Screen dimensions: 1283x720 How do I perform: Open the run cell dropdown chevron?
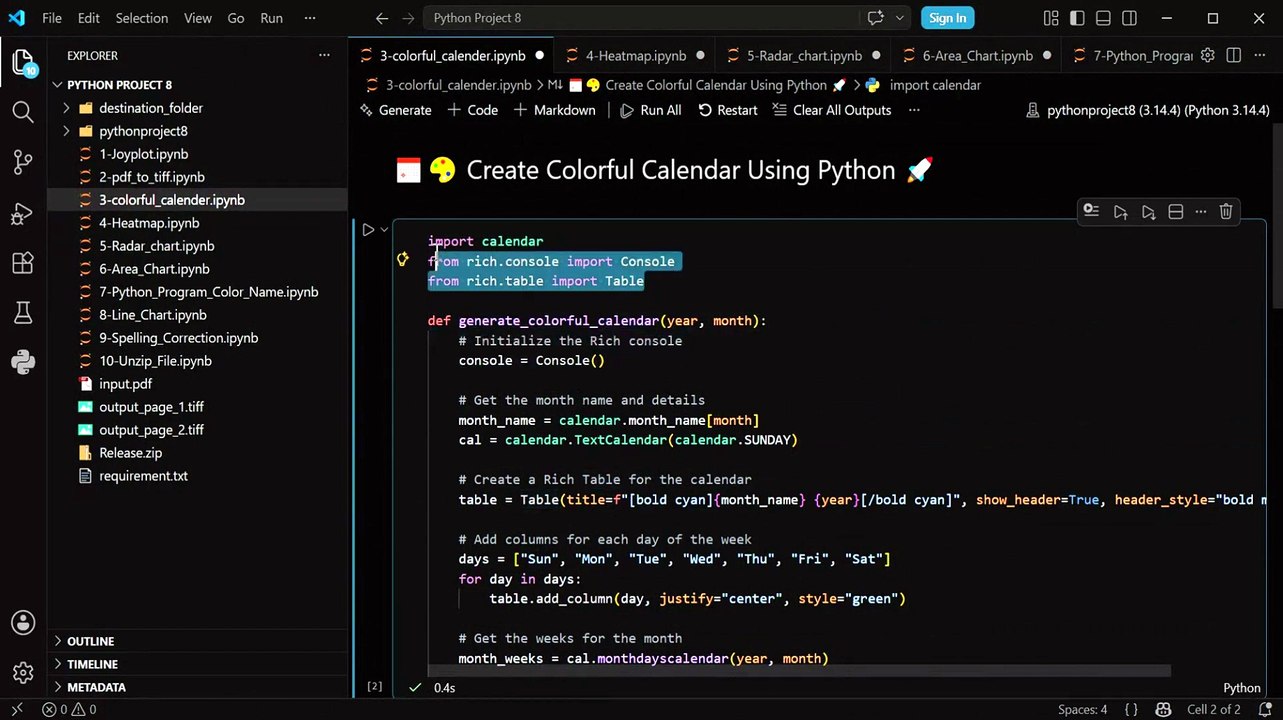coord(384,230)
